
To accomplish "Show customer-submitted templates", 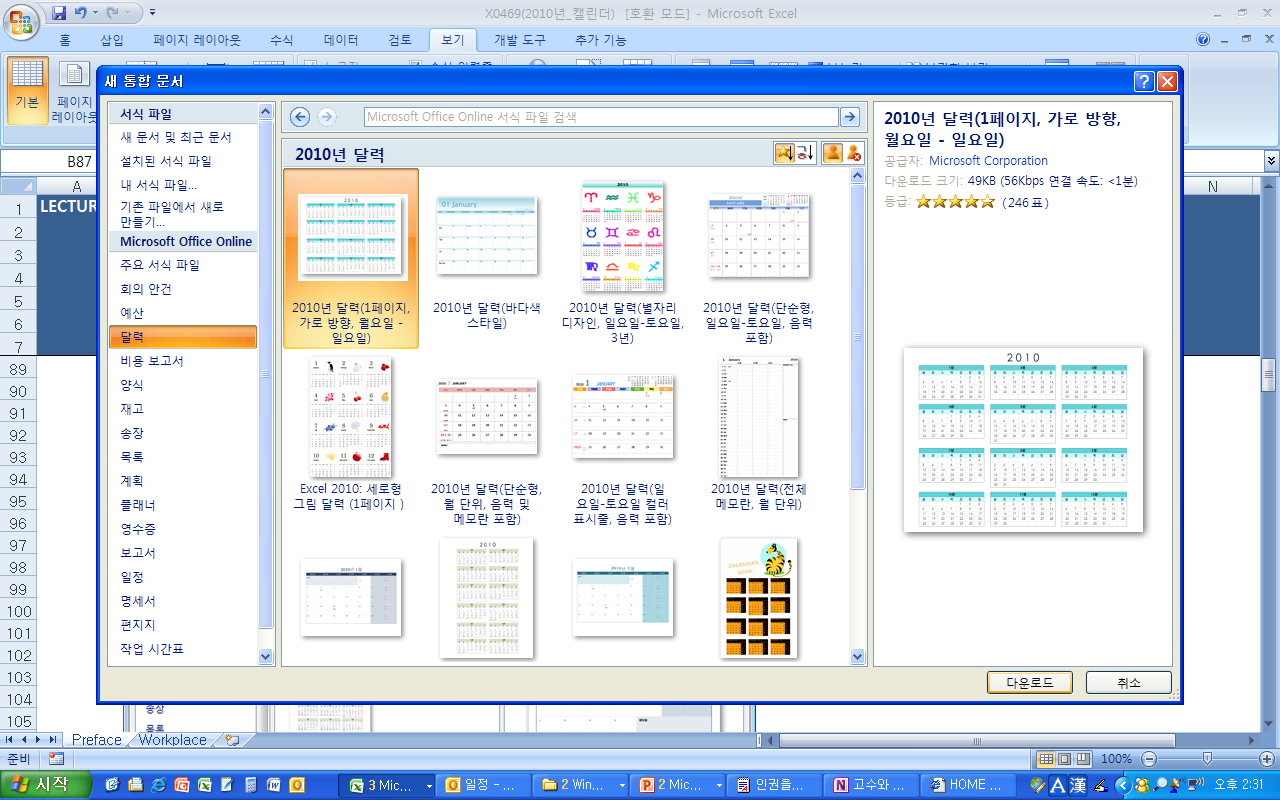I will [x=832, y=153].
